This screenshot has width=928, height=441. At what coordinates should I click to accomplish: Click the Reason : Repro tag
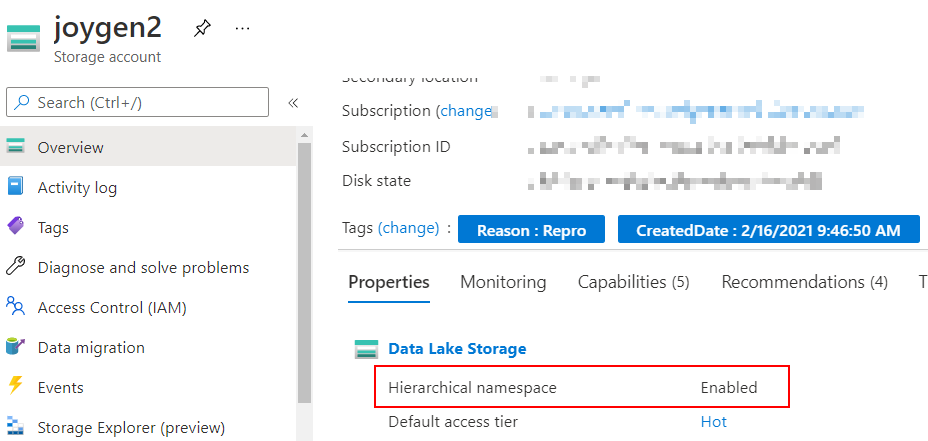pyautogui.click(x=531, y=230)
